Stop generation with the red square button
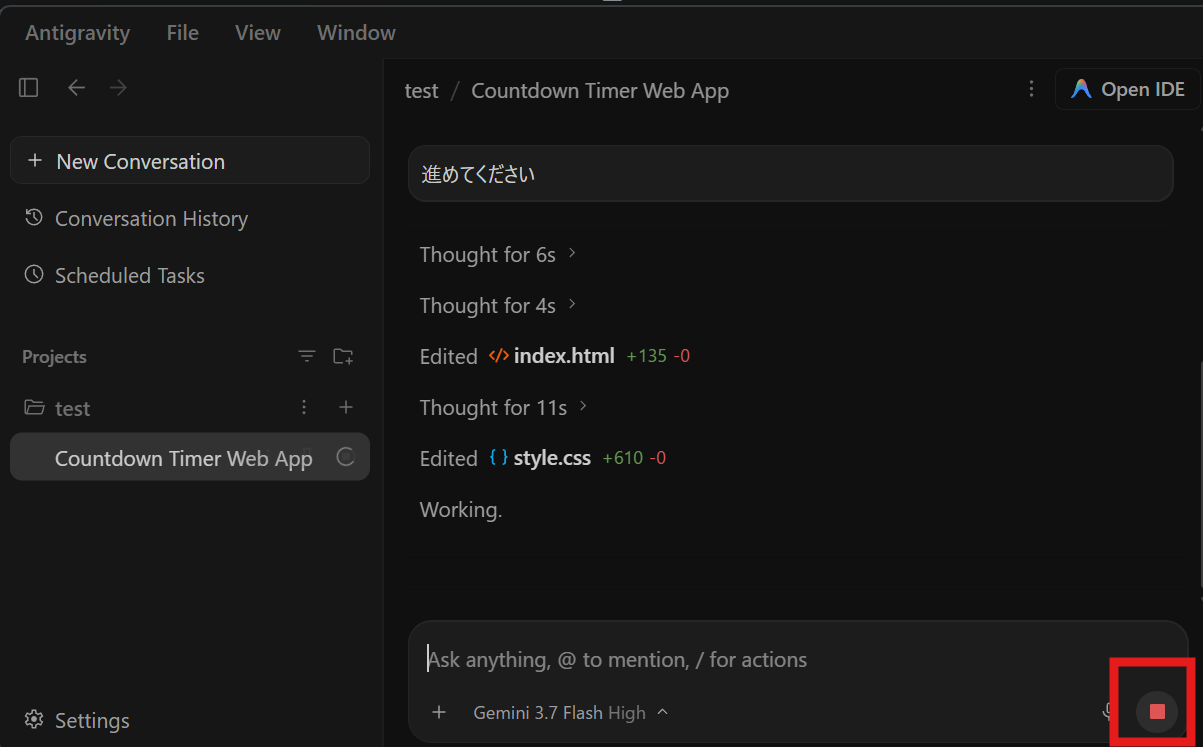 tap(1157, 711)
